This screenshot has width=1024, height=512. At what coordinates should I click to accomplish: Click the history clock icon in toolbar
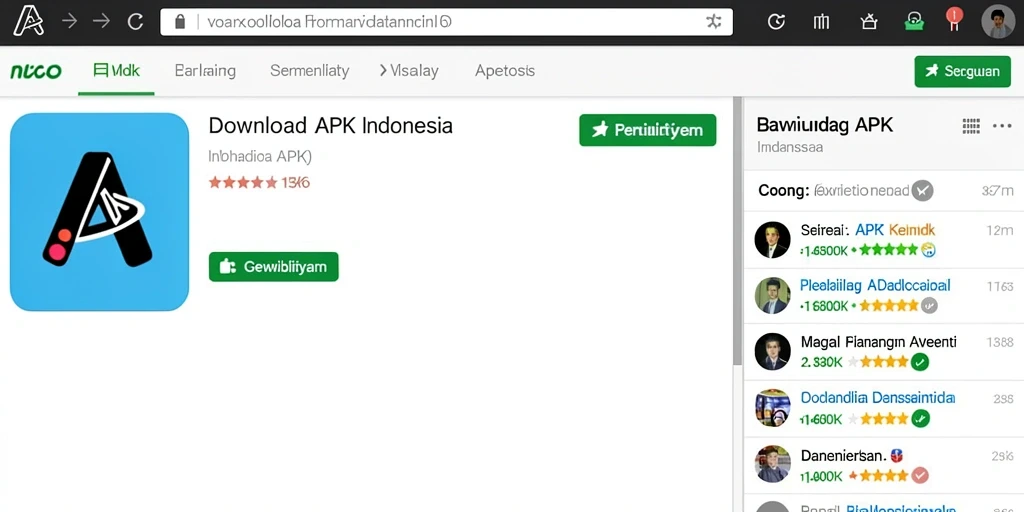(776, 22)
